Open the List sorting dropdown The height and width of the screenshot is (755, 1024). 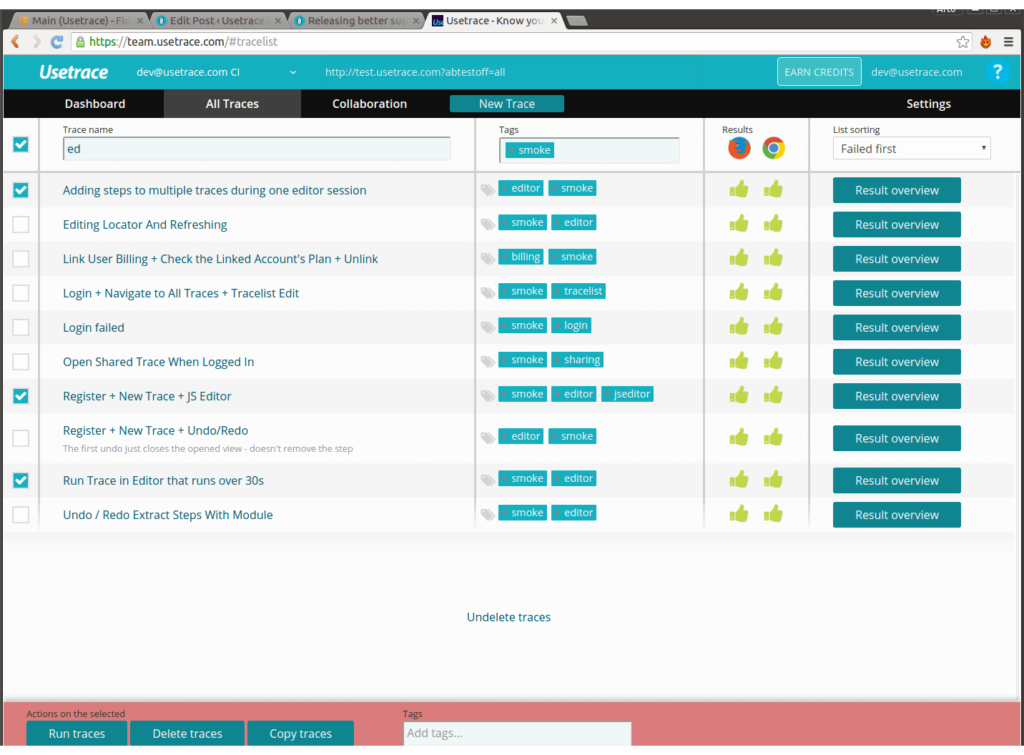(911, 149)
